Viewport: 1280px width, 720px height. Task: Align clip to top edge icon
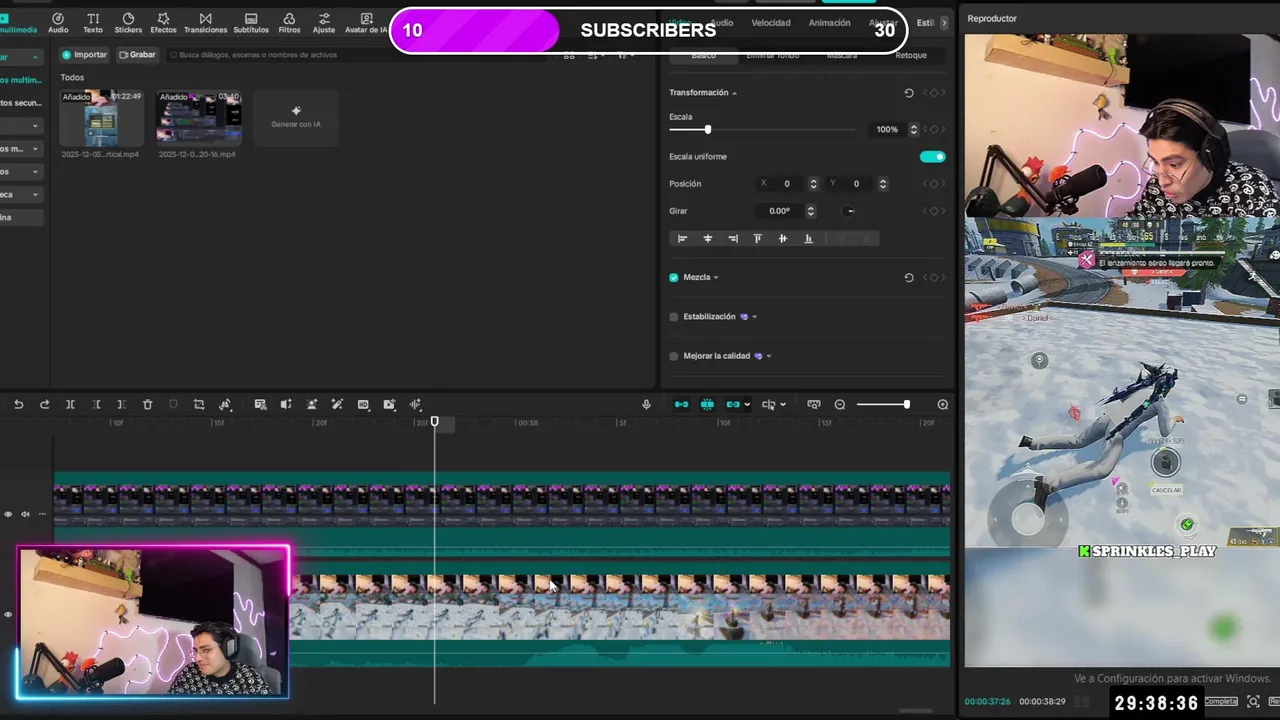(x=757, y=238)
